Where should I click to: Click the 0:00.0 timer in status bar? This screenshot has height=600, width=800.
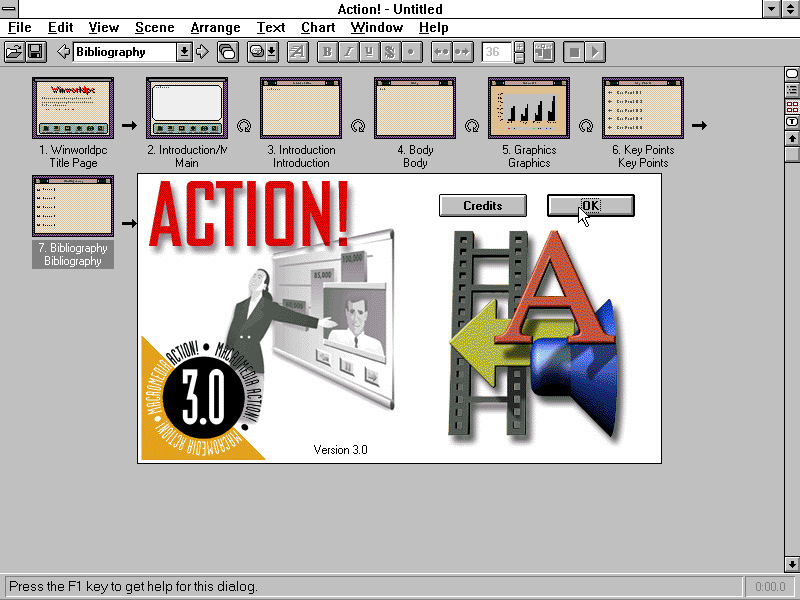(770, 587)
